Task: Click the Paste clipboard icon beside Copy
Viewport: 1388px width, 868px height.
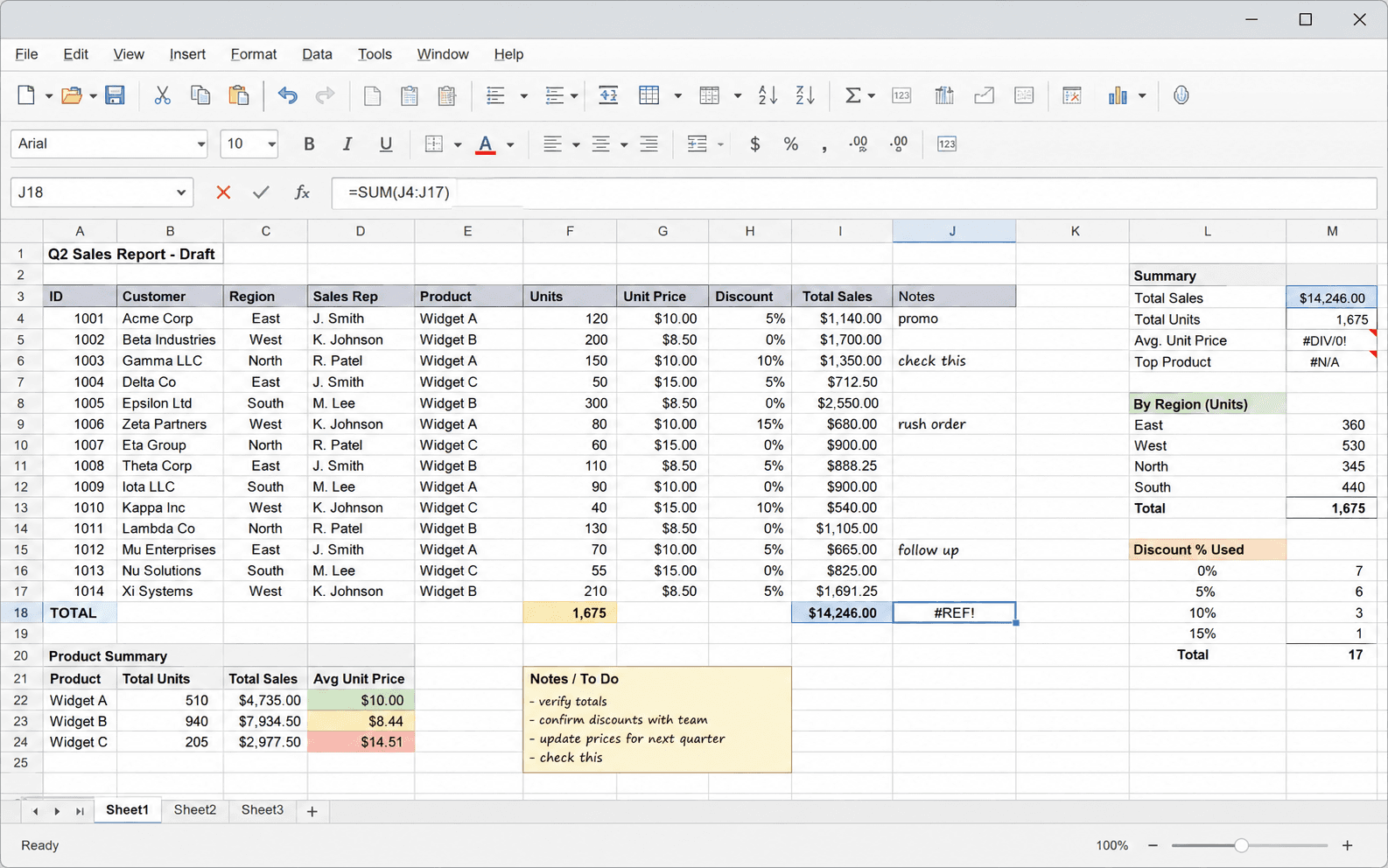Action: tap(238, 95)
